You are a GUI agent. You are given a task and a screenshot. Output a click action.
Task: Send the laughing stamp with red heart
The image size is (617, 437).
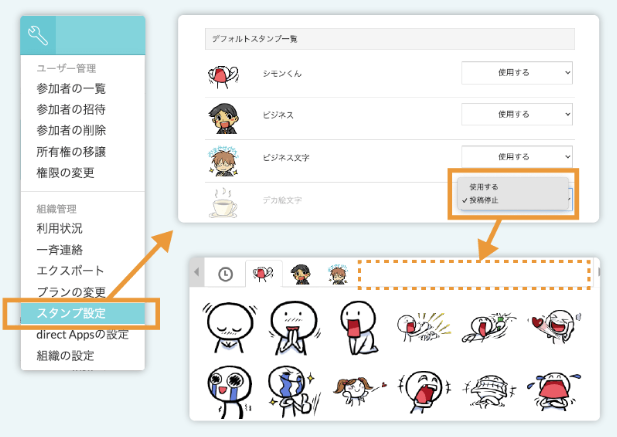point(555,326)
